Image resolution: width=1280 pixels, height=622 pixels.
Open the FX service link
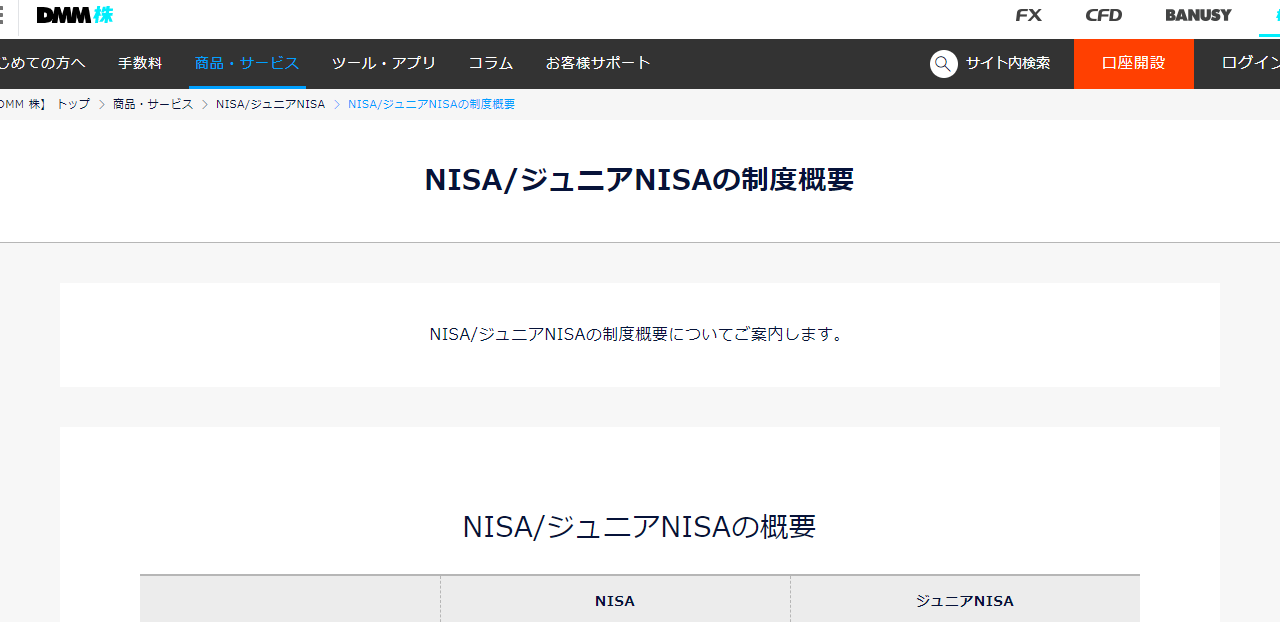point(1028,15)
